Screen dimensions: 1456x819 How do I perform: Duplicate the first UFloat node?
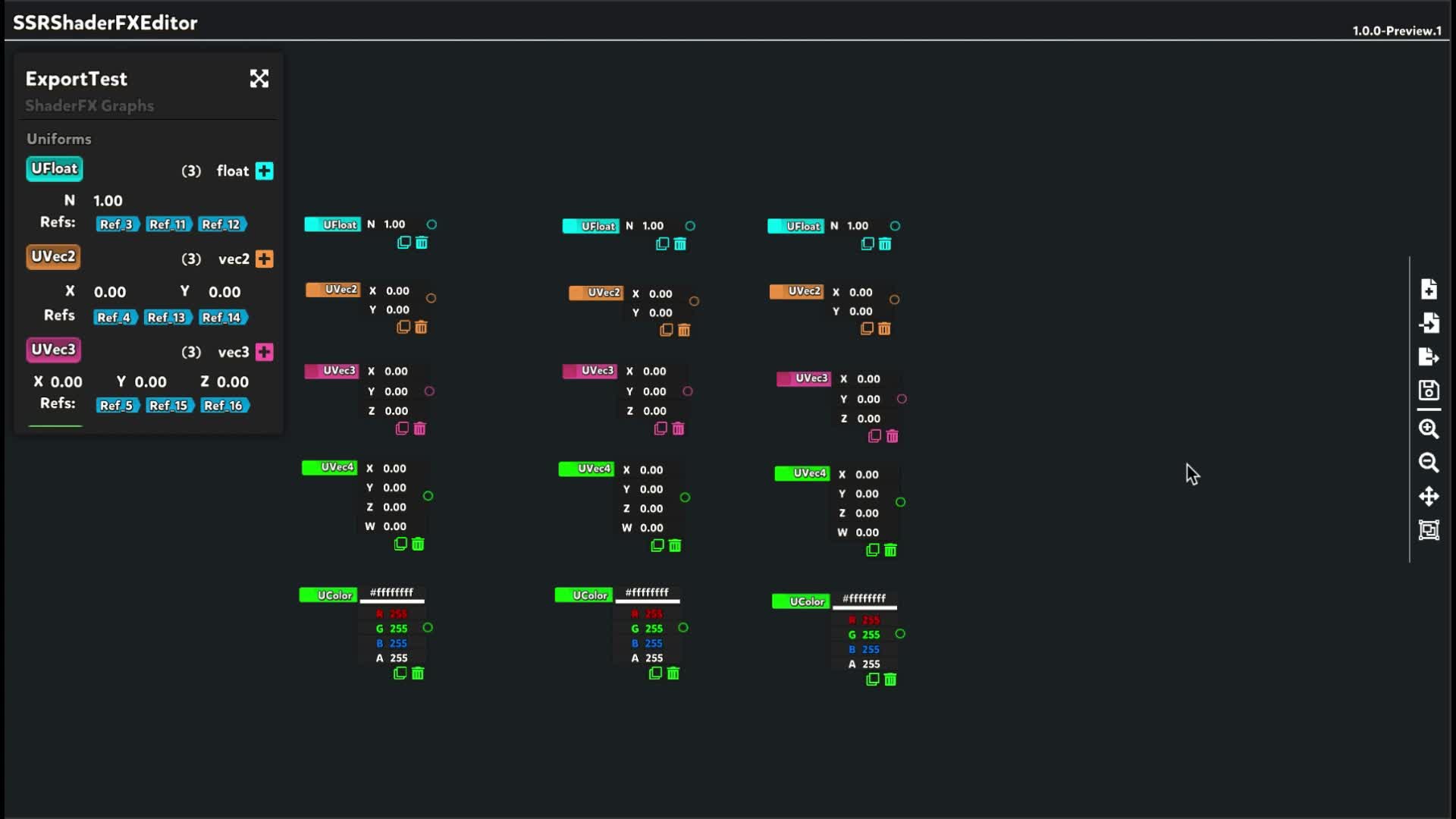(x=403, y=243)
